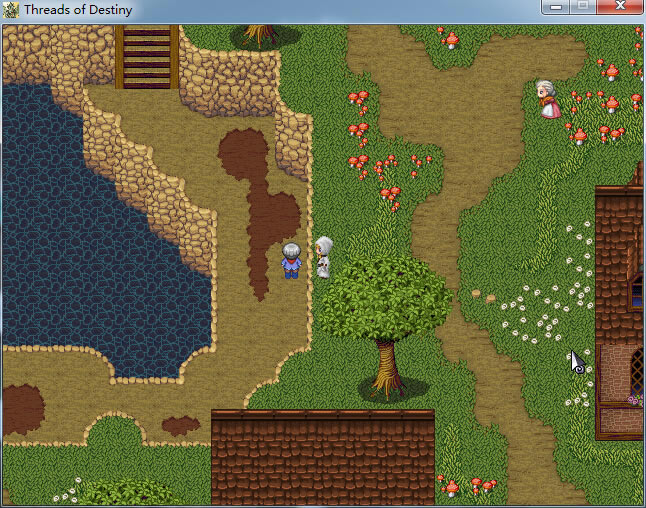646x508 pixels.
Task: Click the brown shingled roof at bottom
Action: (322, 462)
